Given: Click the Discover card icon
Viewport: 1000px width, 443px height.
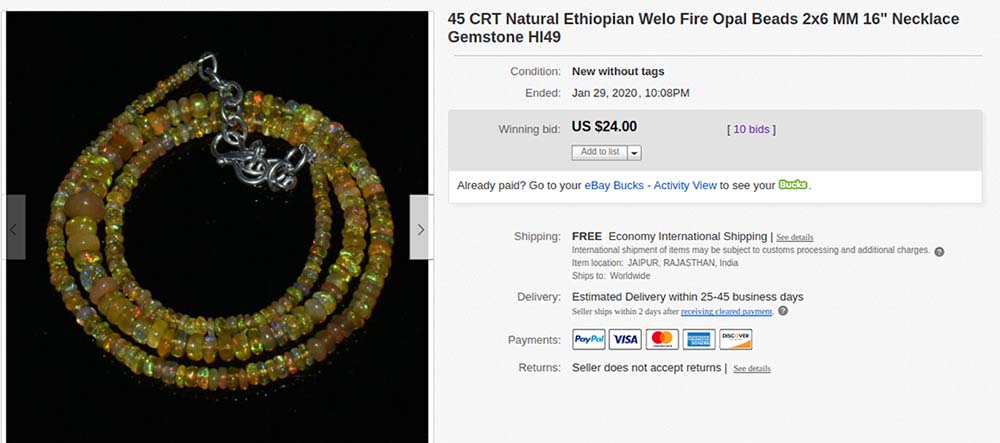Looking at the screenshot, I should pos(736,340).
